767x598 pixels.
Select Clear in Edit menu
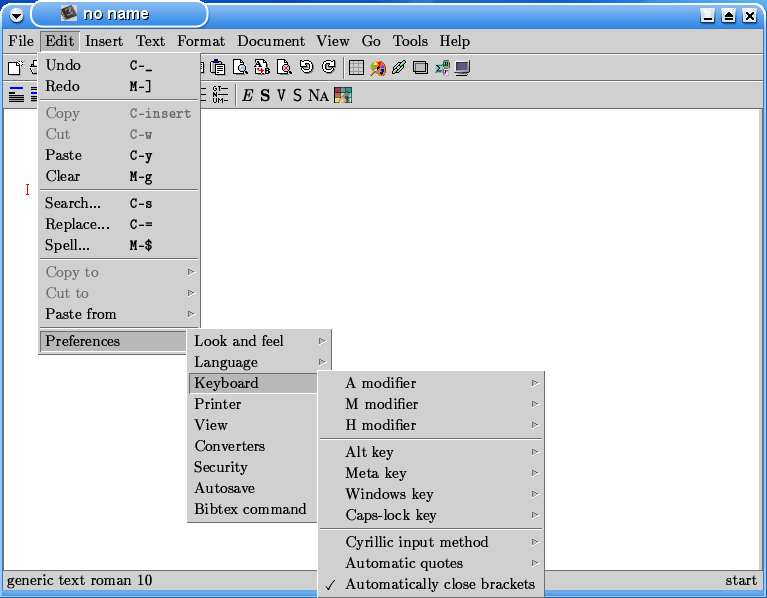[119, 176]
